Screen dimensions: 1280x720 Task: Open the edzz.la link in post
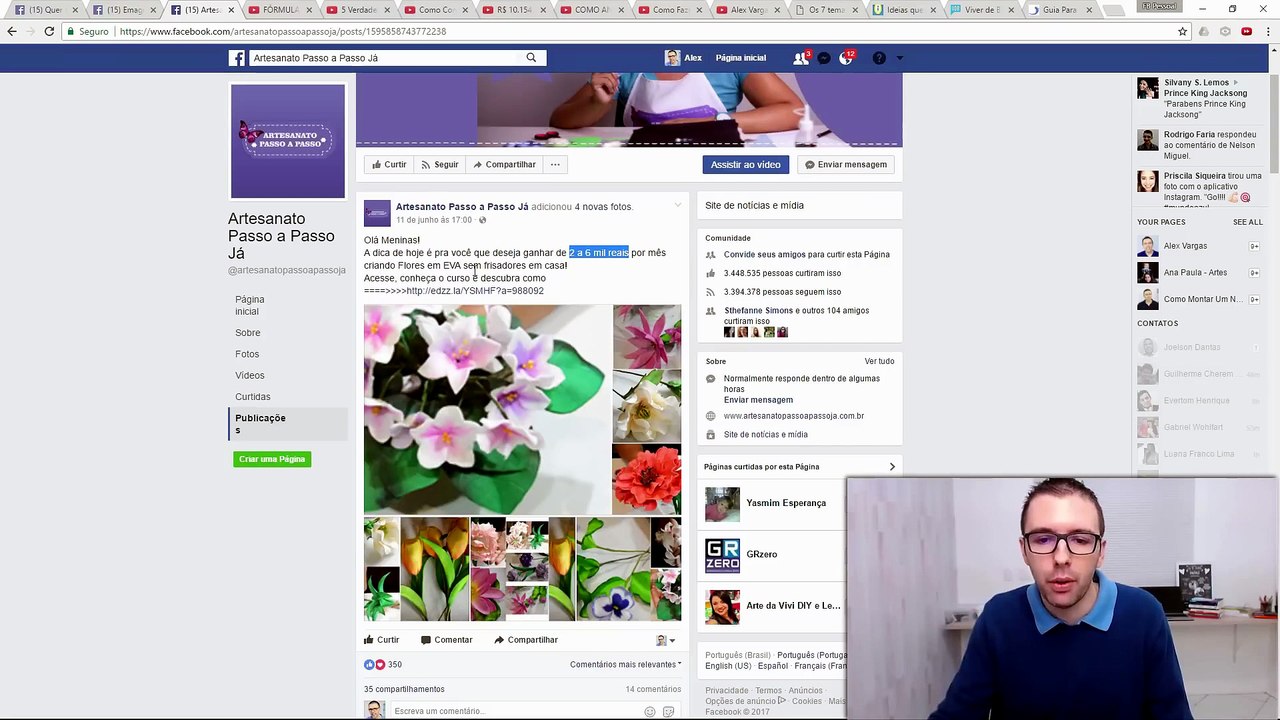click(x=475, y=291)
